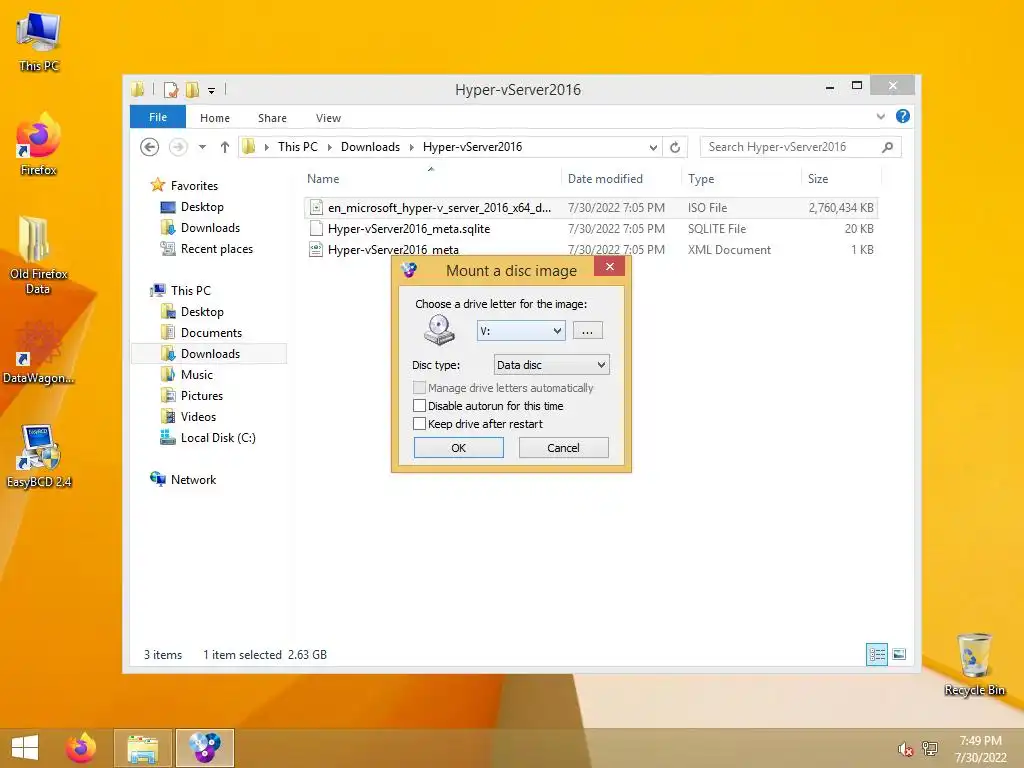This screenshot has width=1024, height=768.
Task: Refresh the Hyper-vServer2016 folder view
Action: [675, 148]
